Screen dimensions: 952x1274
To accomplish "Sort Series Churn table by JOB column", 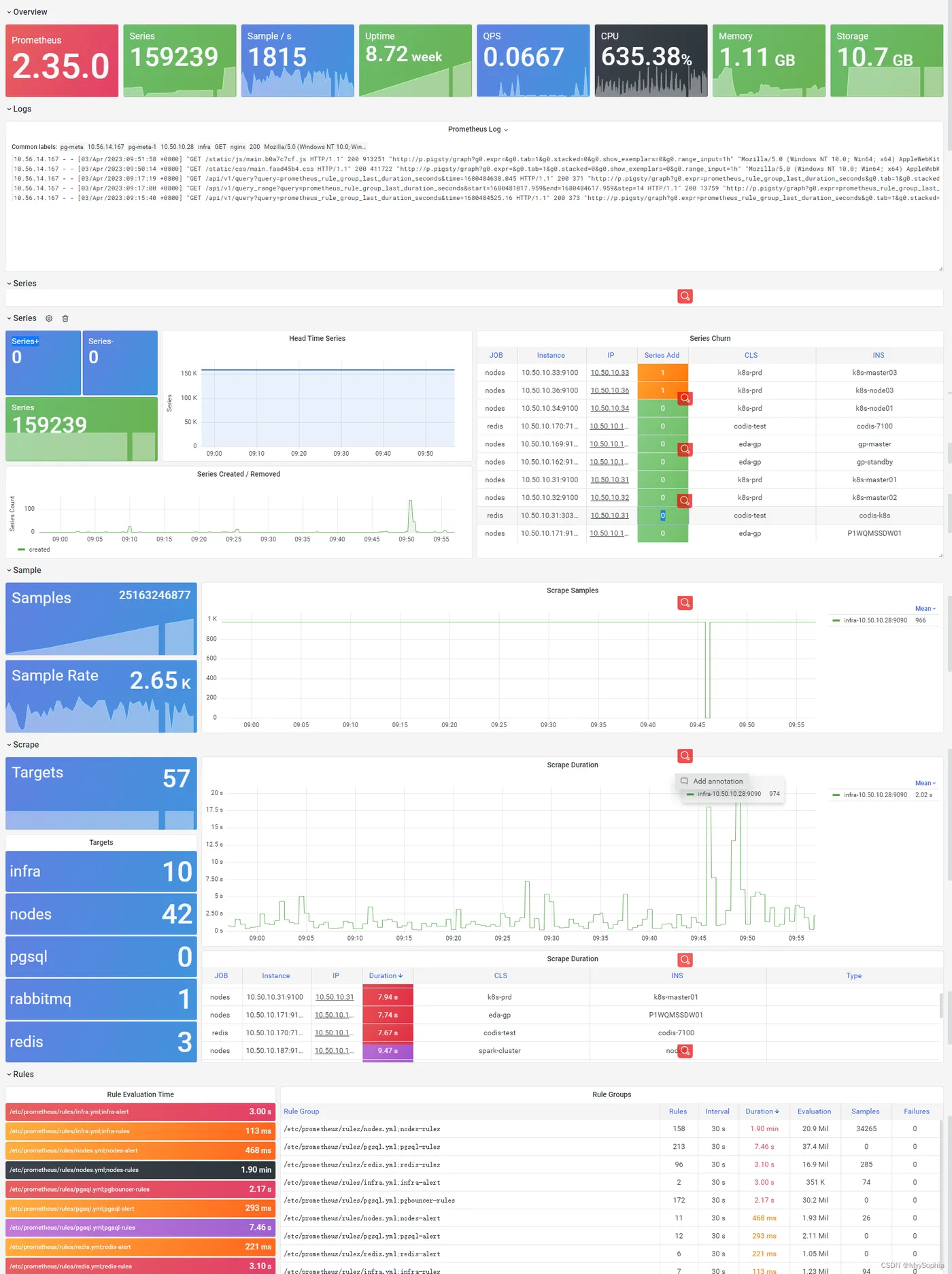I will click(x=496, y=355).
